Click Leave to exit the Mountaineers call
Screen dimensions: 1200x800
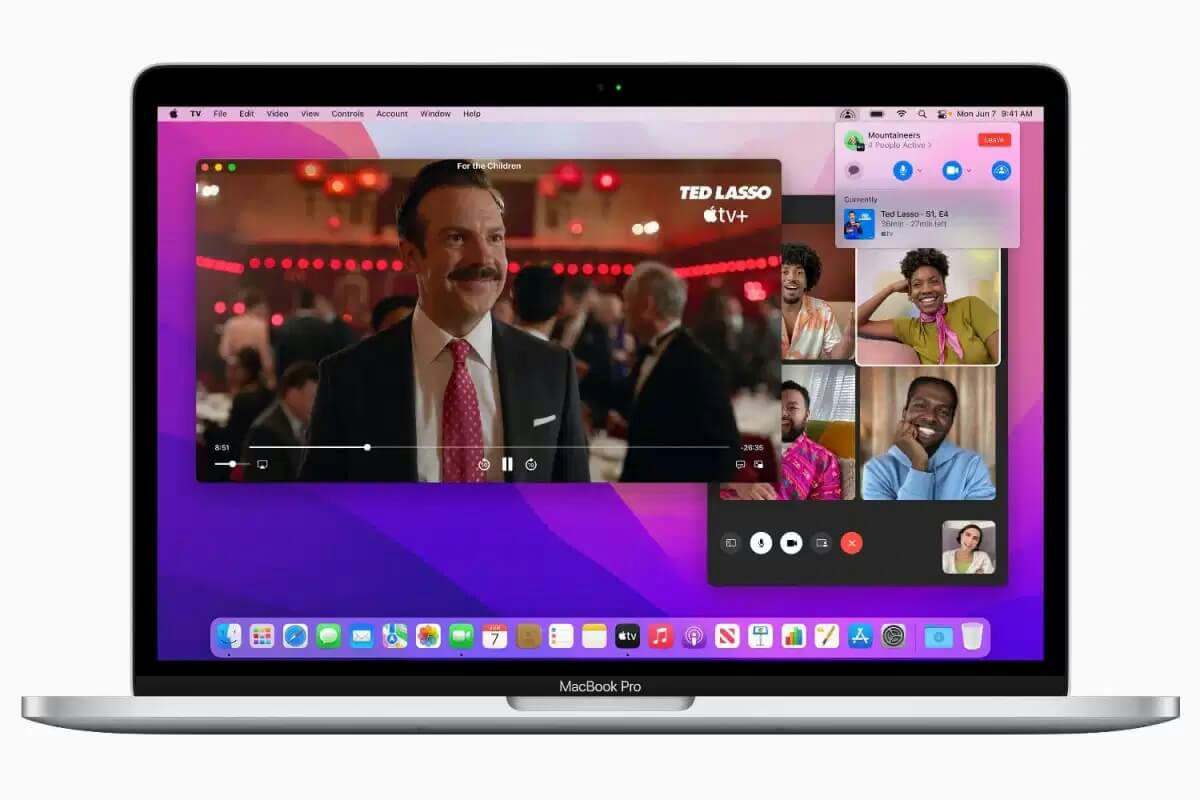coord(994,140)
